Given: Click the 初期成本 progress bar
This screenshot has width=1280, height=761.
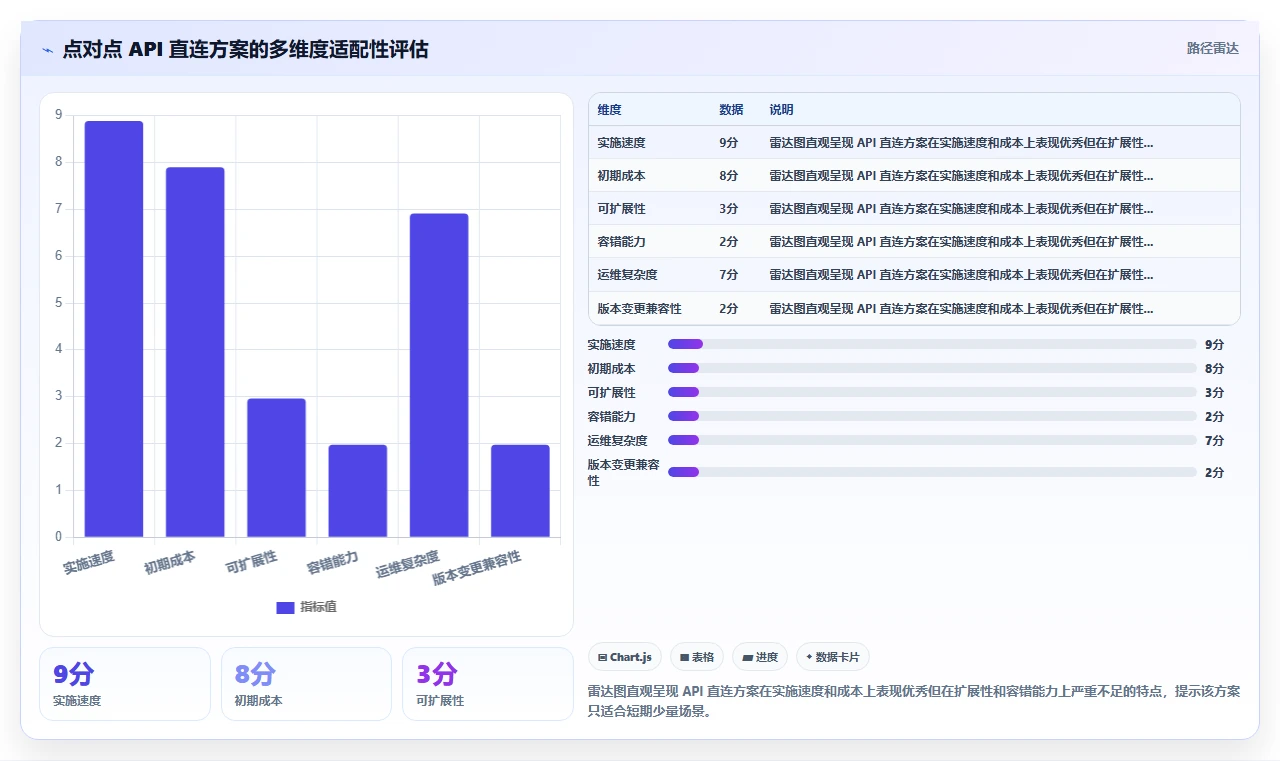Looking at the screenshot, I should coord(932,368).
